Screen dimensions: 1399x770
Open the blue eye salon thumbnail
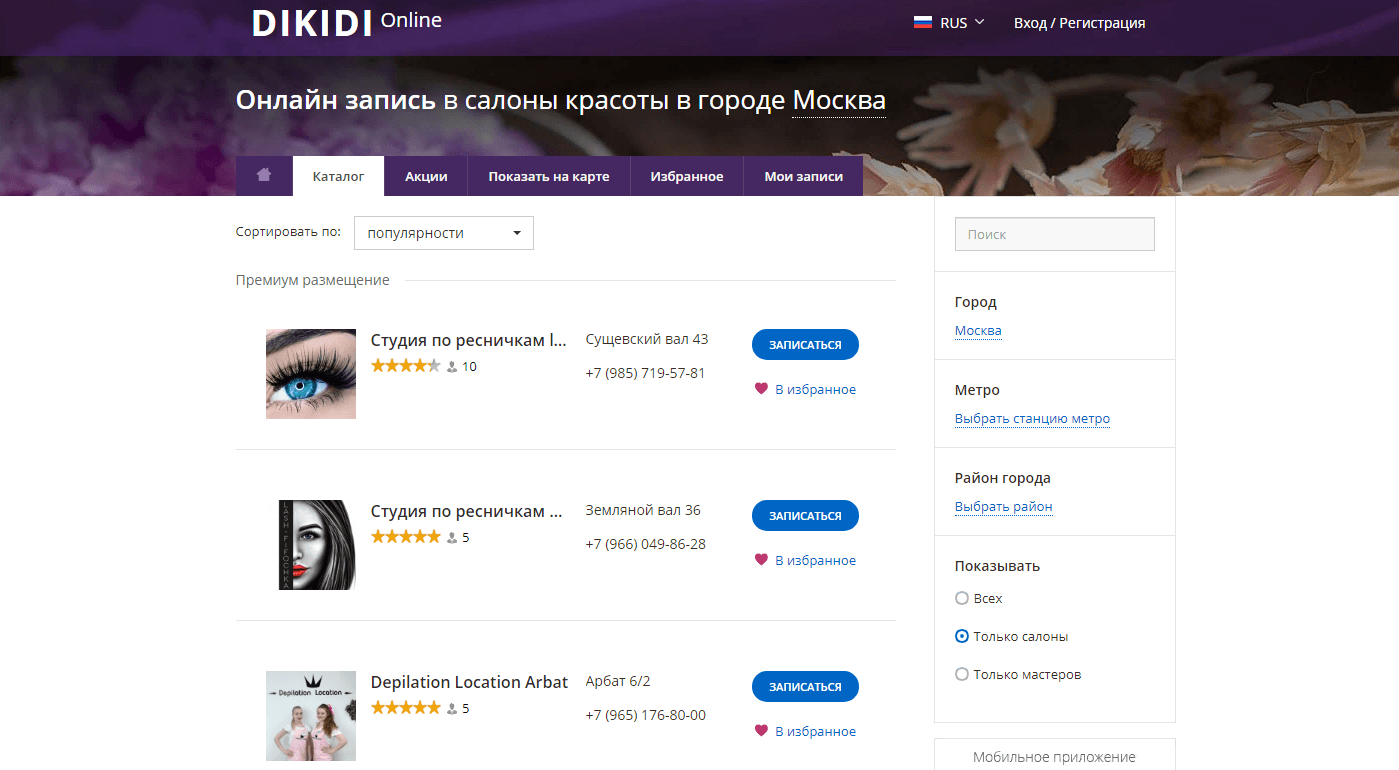(x=310, y=374)
